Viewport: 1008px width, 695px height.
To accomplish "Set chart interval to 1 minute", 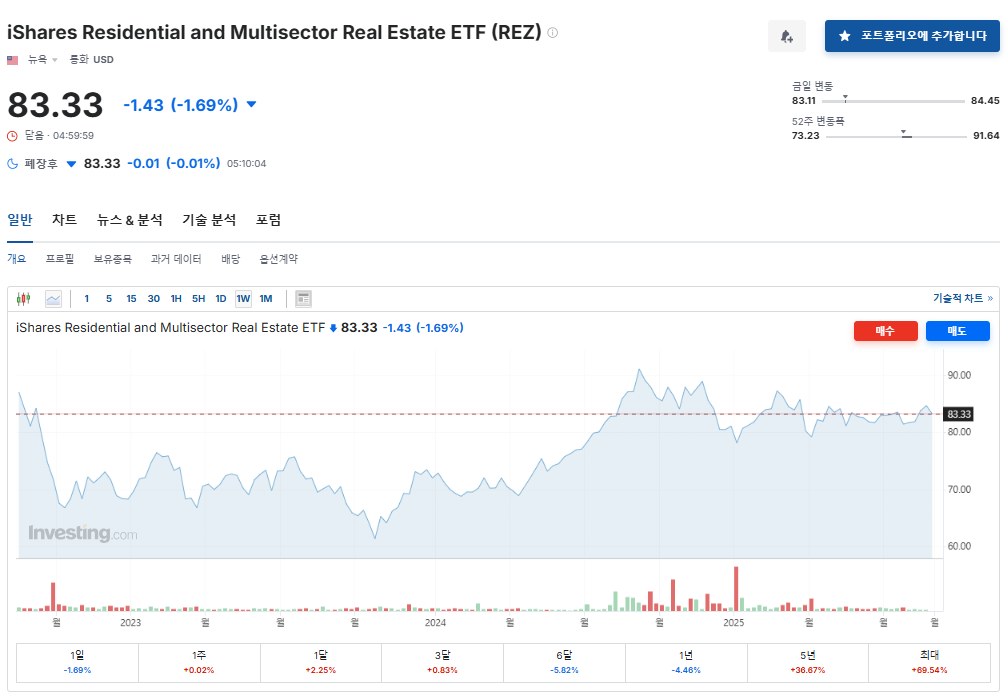I will [87, 298].
